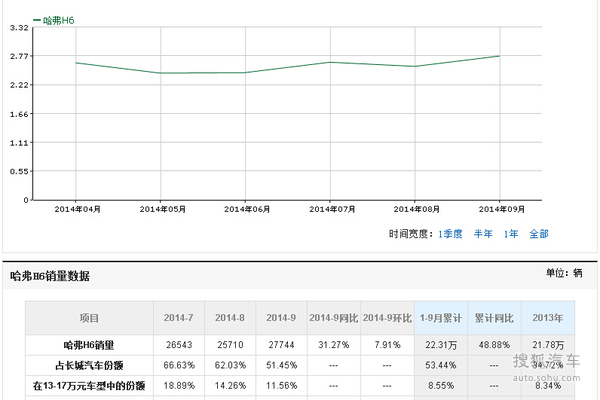
Task: Click the line point at 2014年04月
Action: tap(76, 62)
